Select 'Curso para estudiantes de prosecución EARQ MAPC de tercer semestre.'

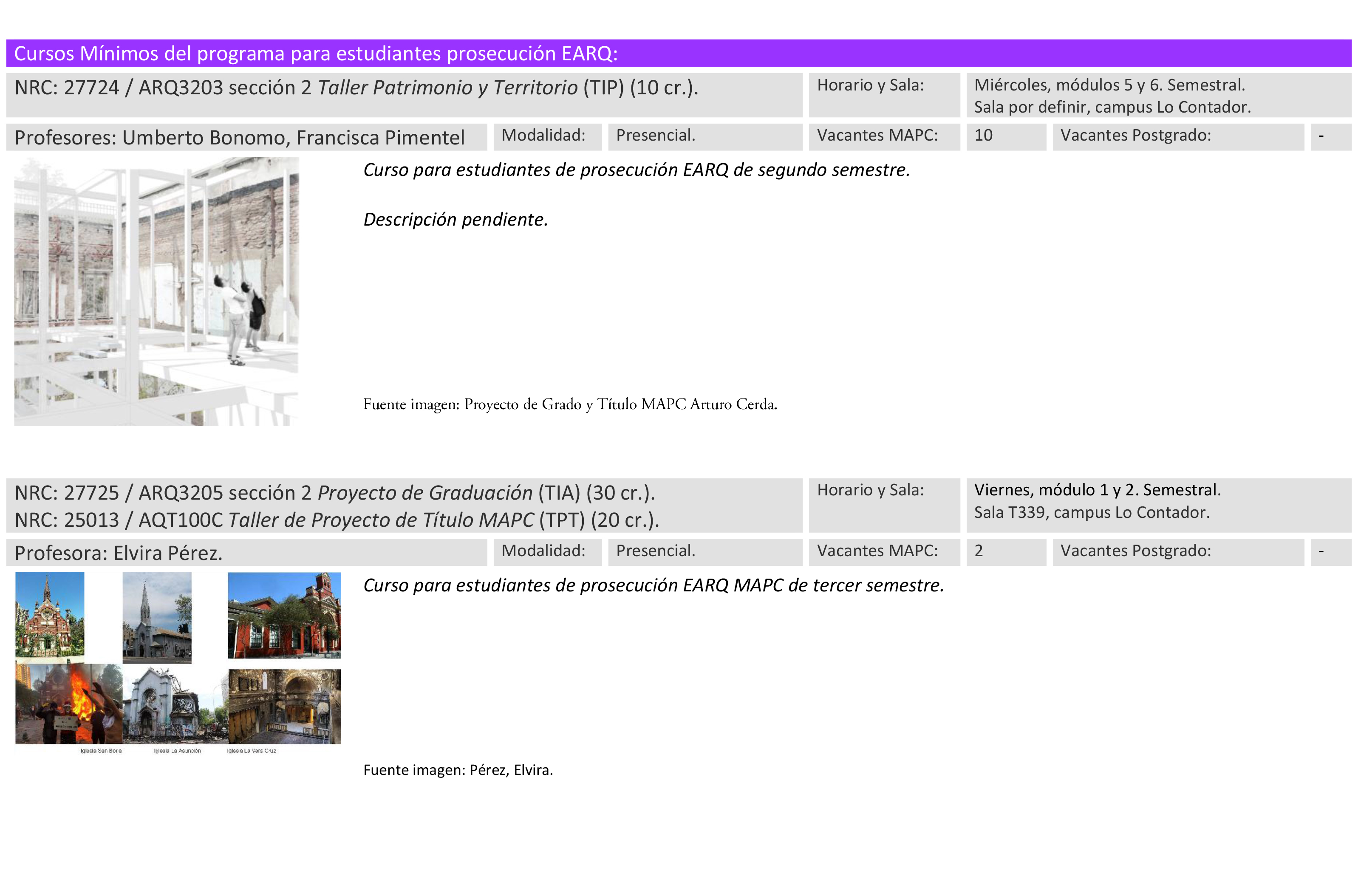point(653,585)
